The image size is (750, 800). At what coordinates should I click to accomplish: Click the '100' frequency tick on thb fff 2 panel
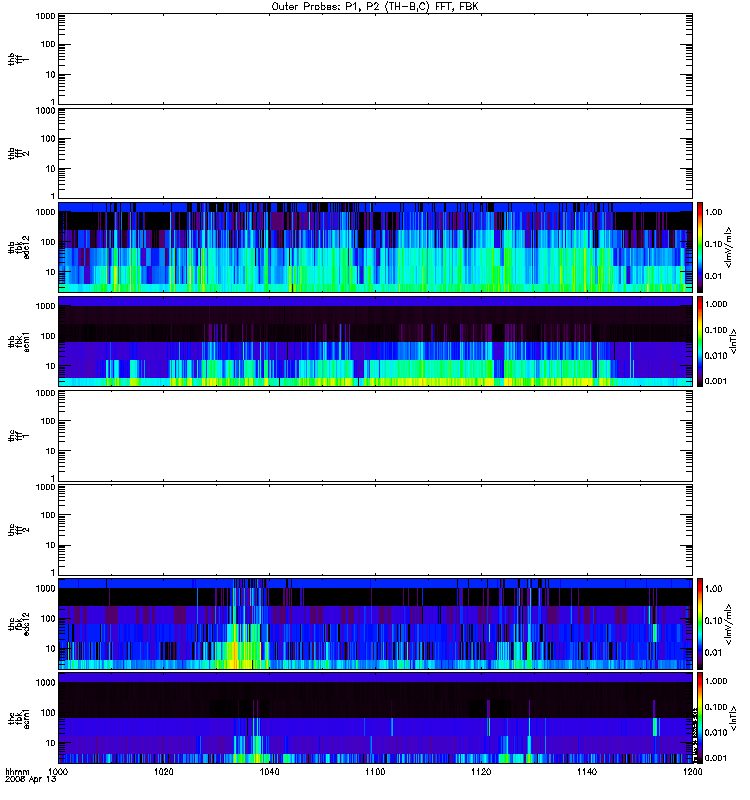(x=48, y=139)
